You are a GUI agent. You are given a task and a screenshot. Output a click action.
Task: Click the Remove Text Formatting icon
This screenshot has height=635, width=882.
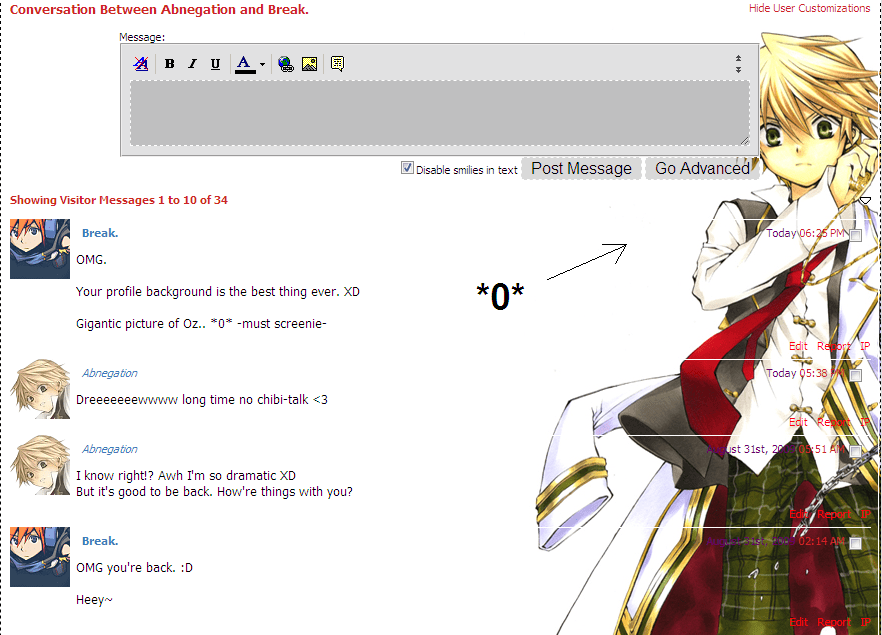(x=141, y=64)
